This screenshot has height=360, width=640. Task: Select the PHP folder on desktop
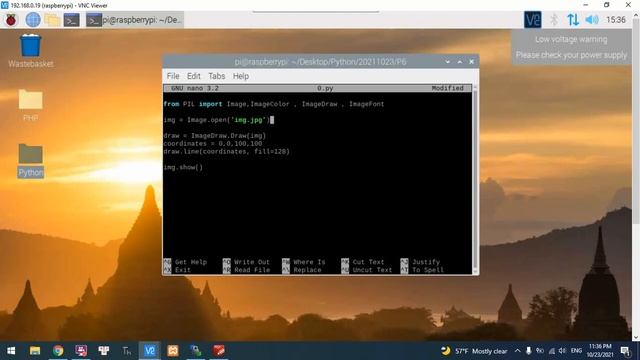pyautogui.click(x=31, y=105)
